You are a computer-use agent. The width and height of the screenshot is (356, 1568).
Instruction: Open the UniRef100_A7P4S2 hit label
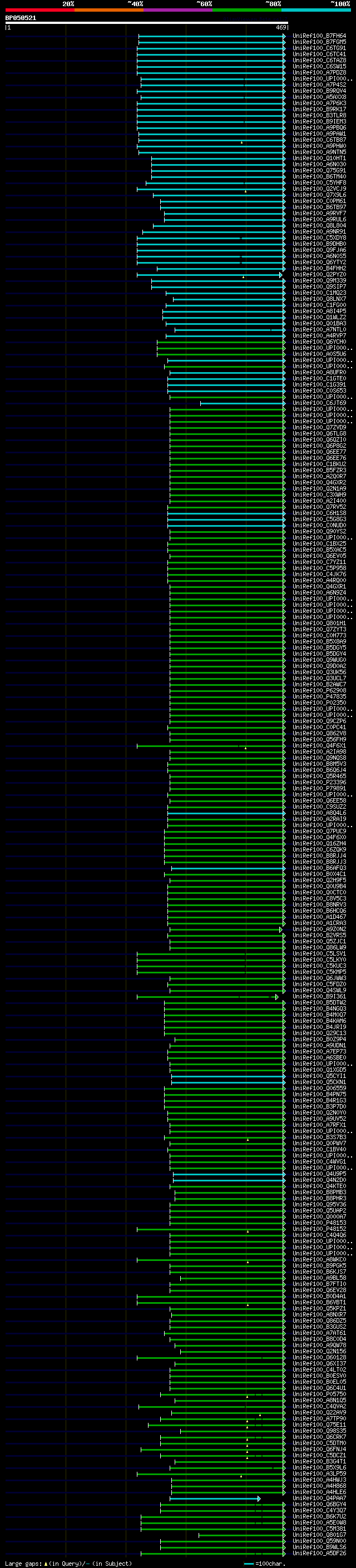tap(319, 85)
